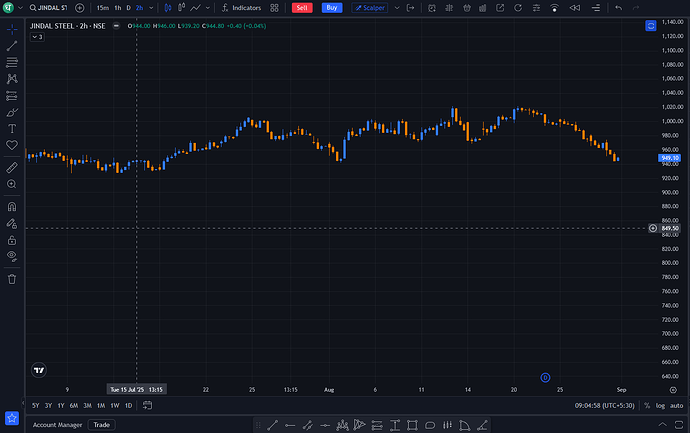Set chart range to 1D
The width and height of the screenshot is (690, 433).
[x=128, y=406]
